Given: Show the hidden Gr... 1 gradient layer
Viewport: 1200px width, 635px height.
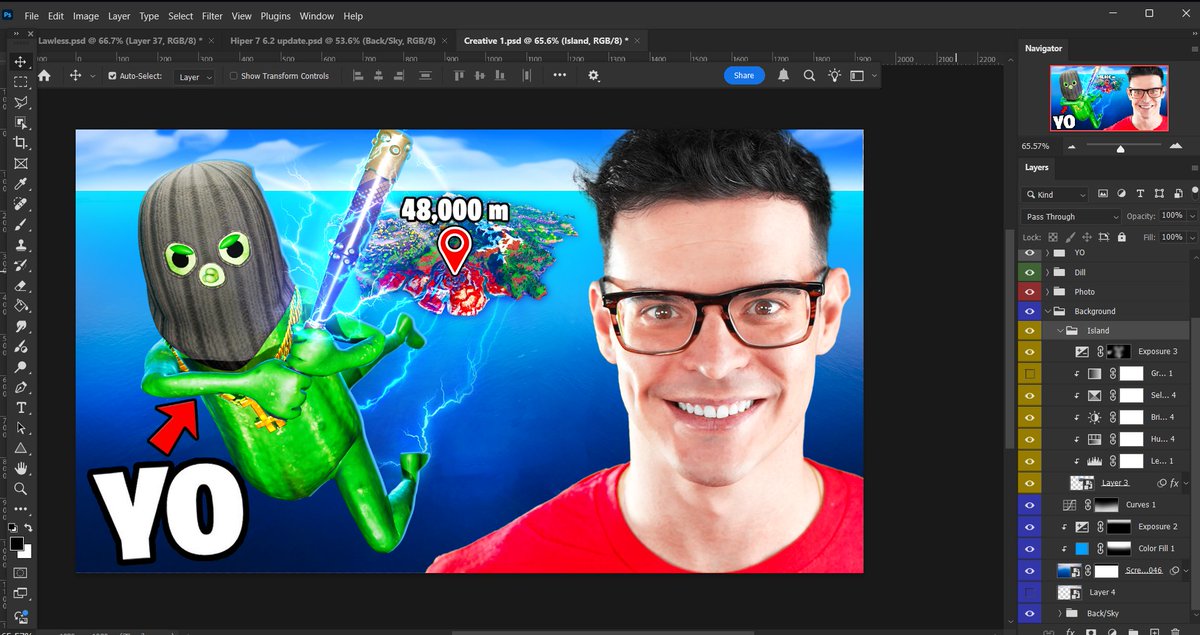Looking at the screenshot, I should (x=1029, y=373).
